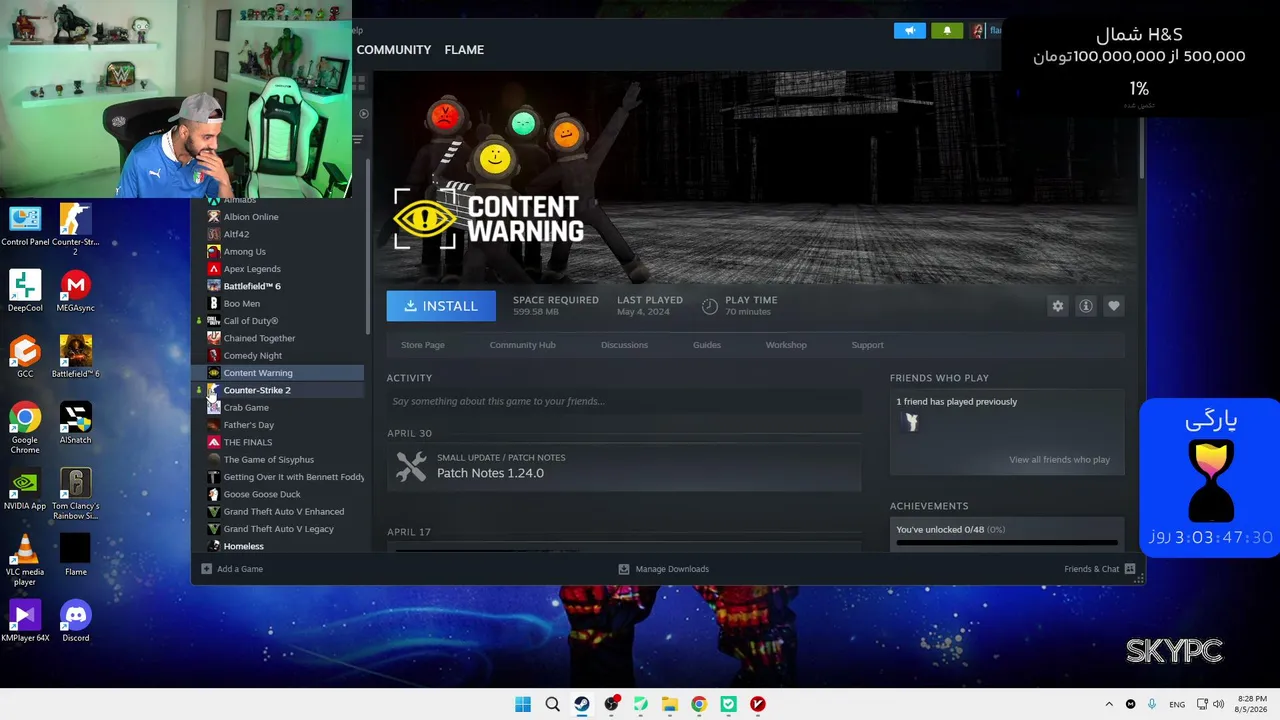
Task: Open Manage Downloads
Action: [x=663, y=569]
